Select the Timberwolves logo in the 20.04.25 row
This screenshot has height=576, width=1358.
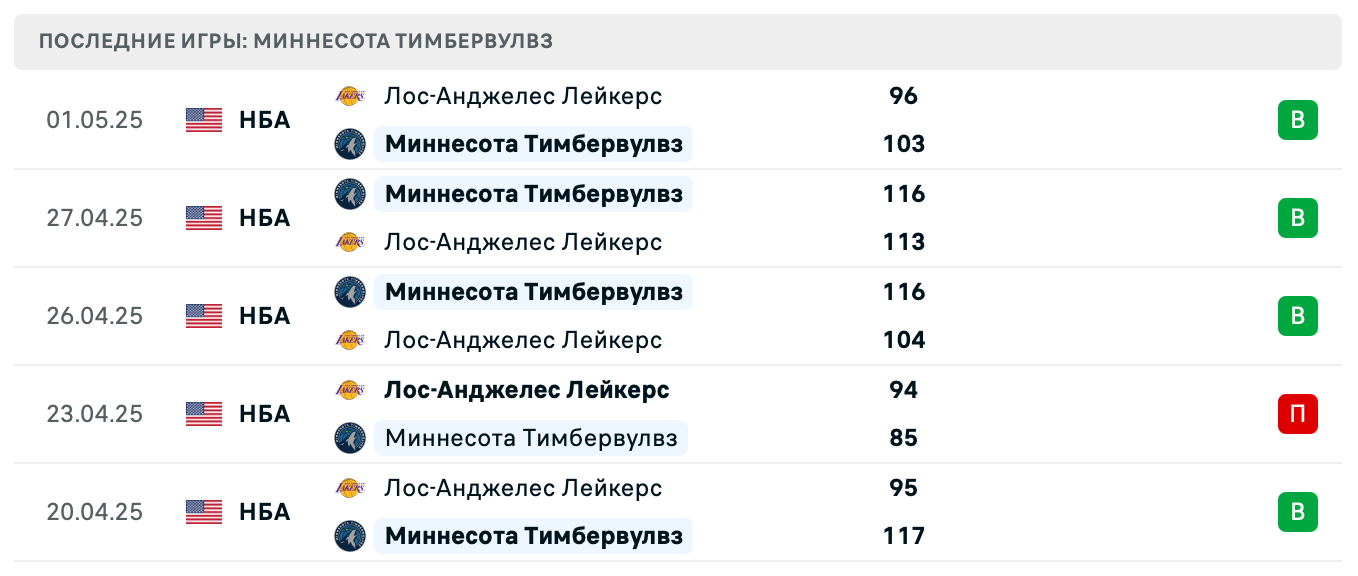350,536
